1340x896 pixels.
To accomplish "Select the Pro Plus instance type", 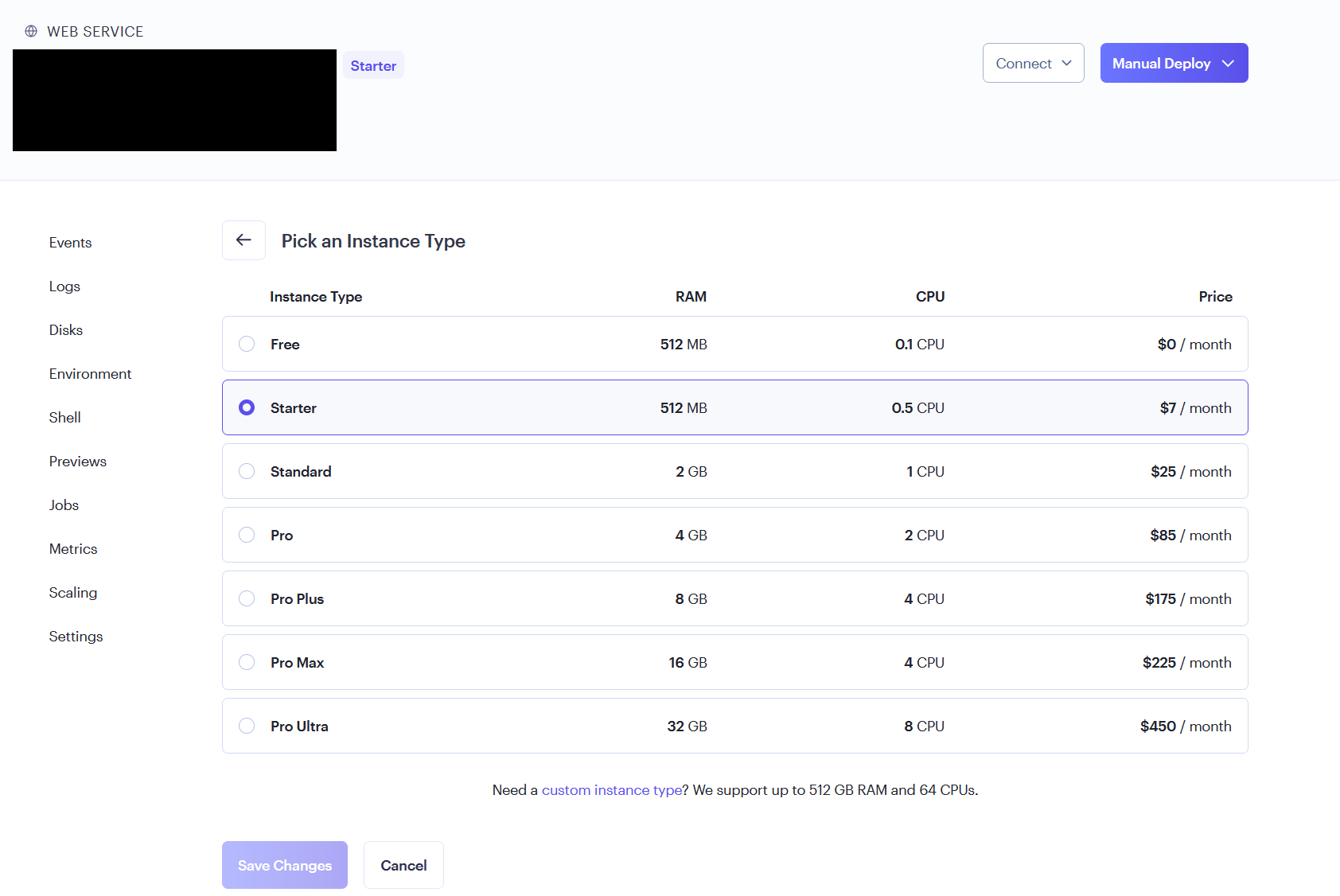I will (247, 598).
